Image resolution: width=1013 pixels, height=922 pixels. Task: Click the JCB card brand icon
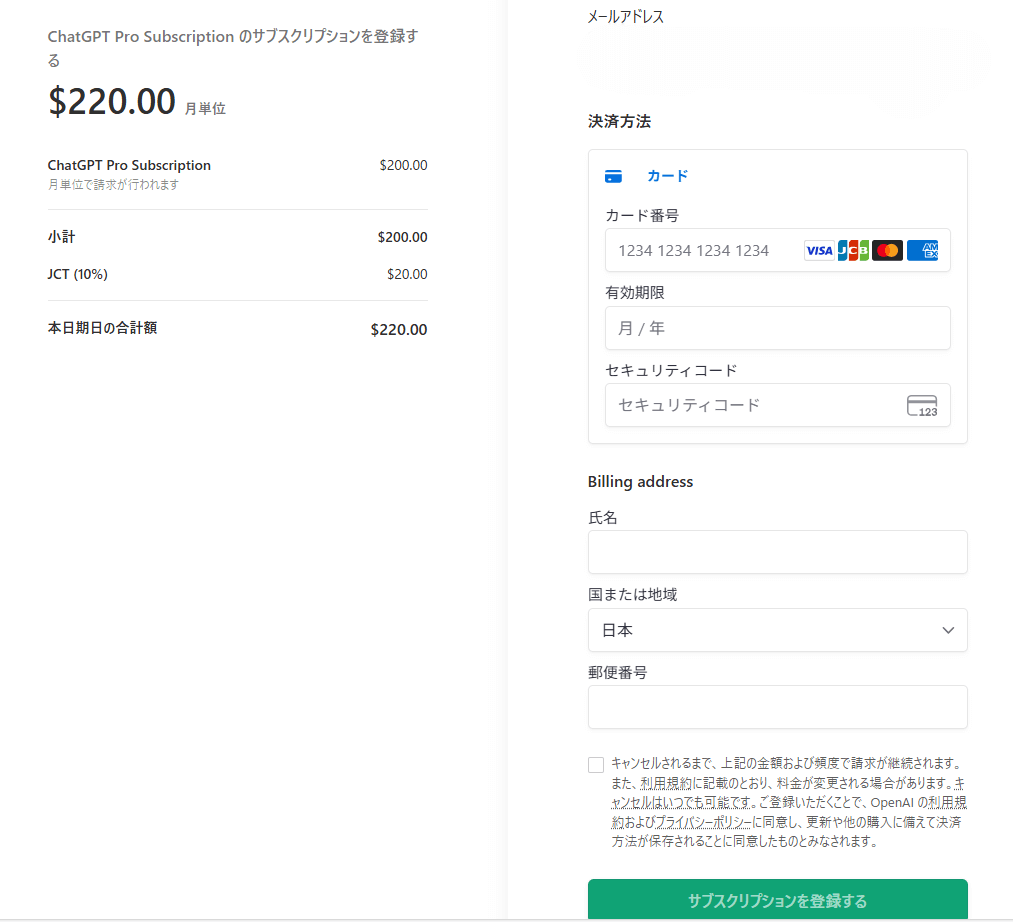click(x=853, y=251)
